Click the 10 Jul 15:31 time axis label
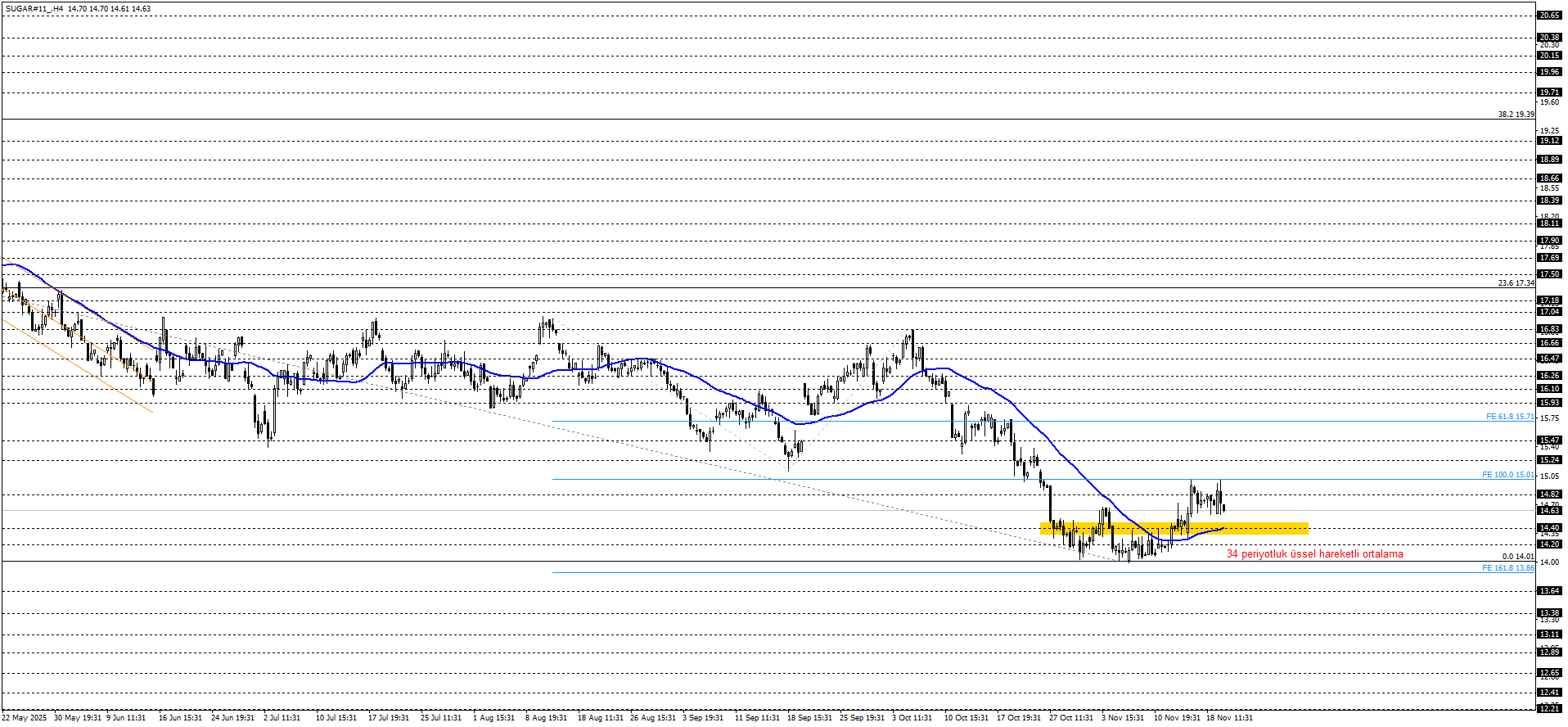Viewport: 1568px width, 727px height. pyautogui.click(x=336, y=718)
